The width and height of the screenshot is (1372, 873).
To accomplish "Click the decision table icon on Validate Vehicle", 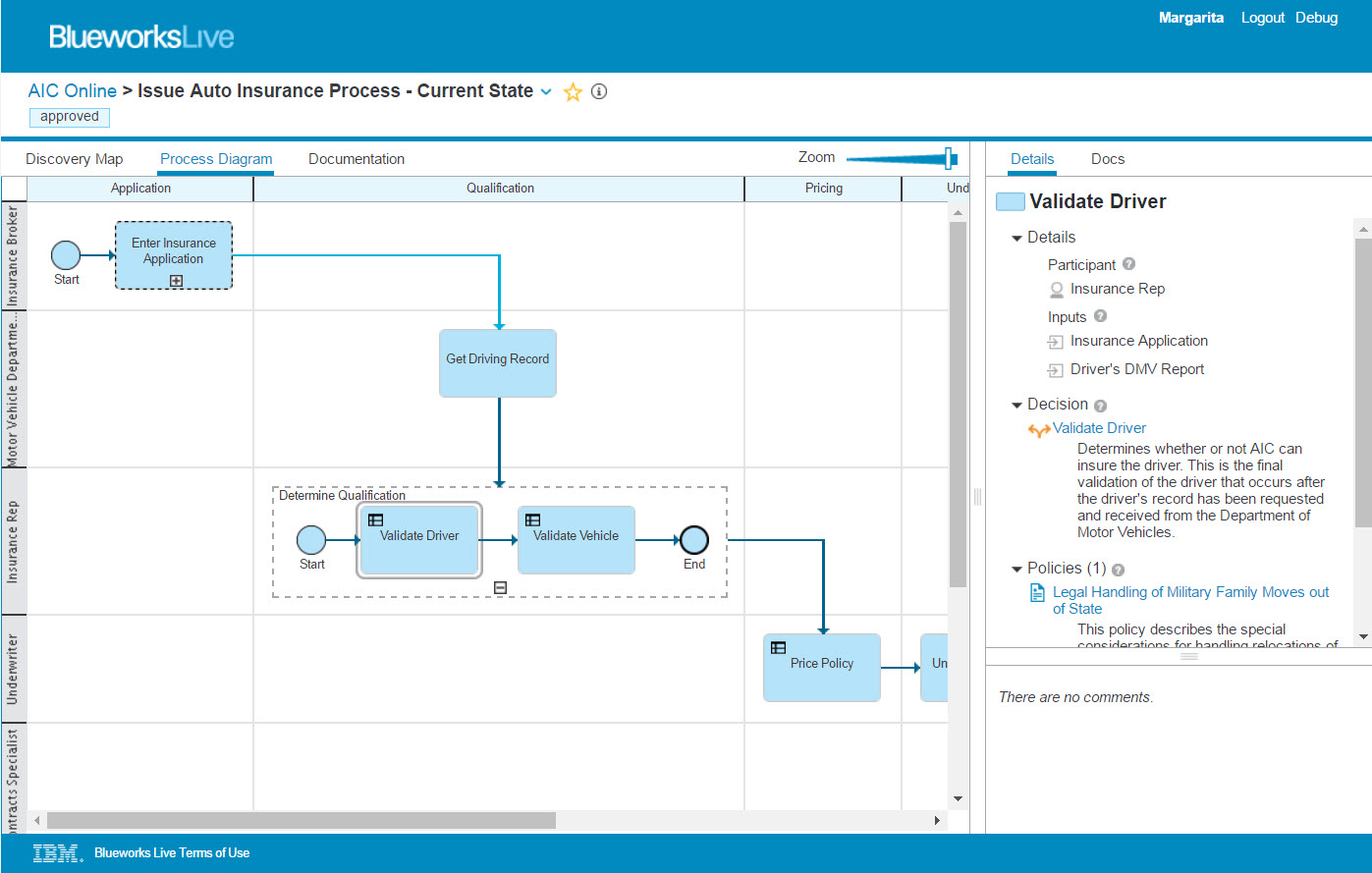I will (532, 520).
